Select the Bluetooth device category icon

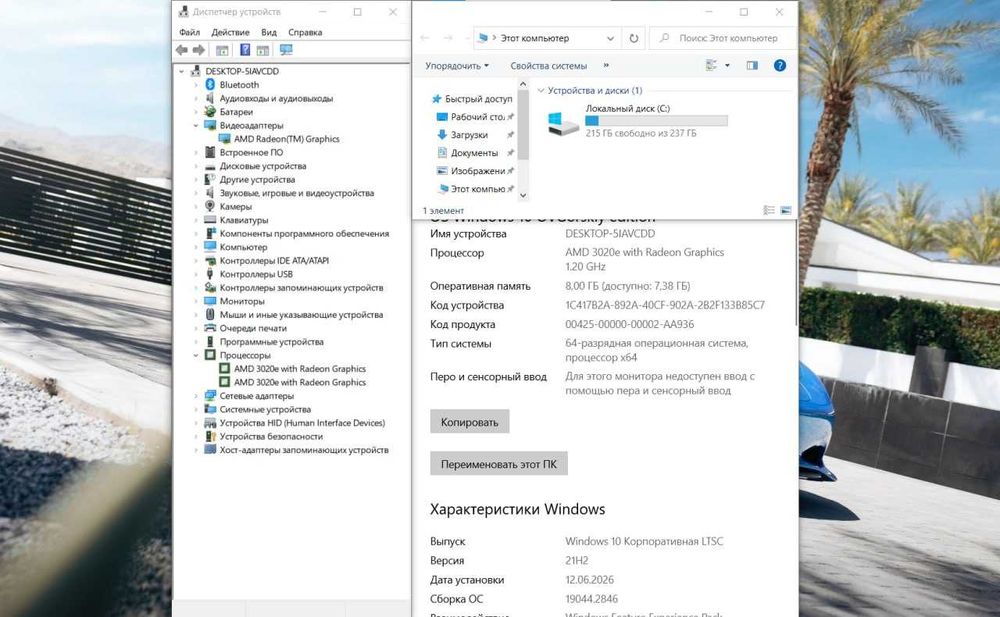click(210, 84)
